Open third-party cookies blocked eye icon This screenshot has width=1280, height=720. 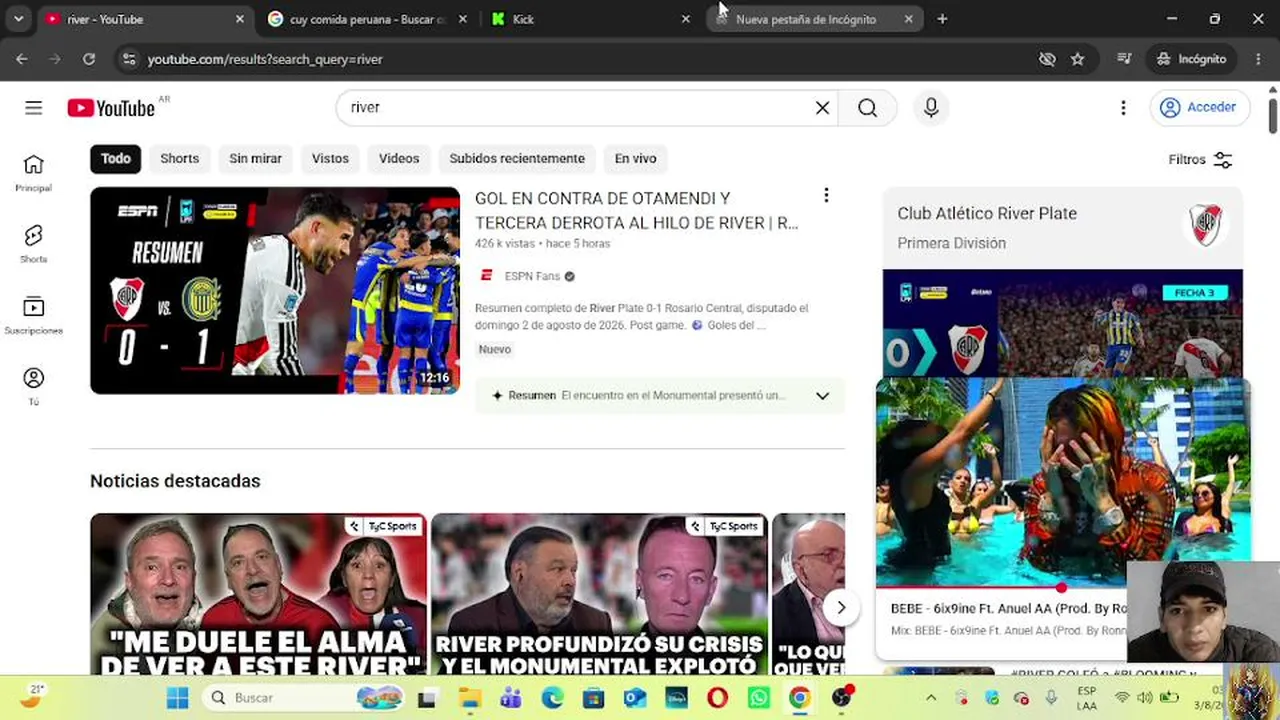[x=1047, y=59]
